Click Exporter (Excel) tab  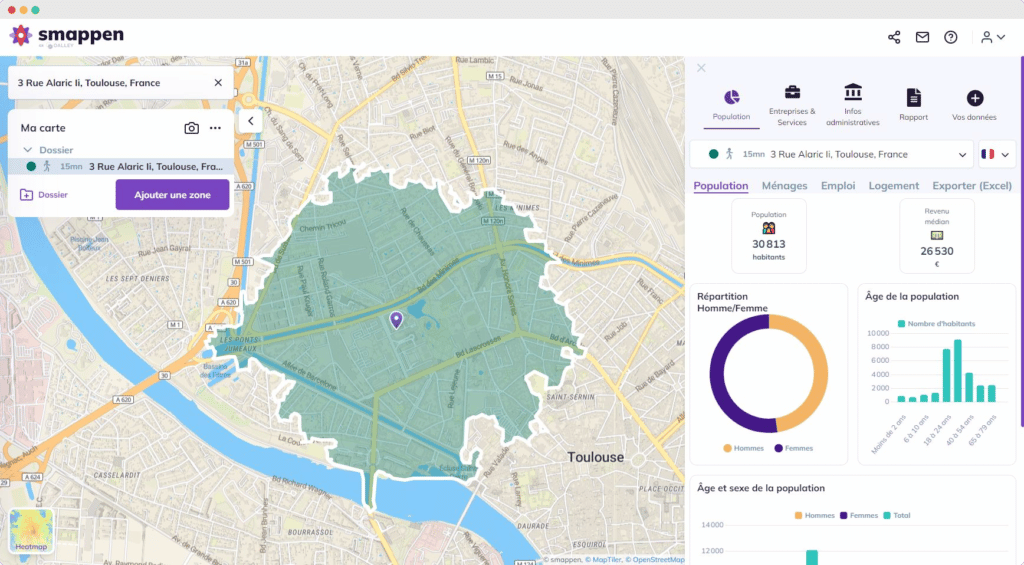(x=972, y=186)
